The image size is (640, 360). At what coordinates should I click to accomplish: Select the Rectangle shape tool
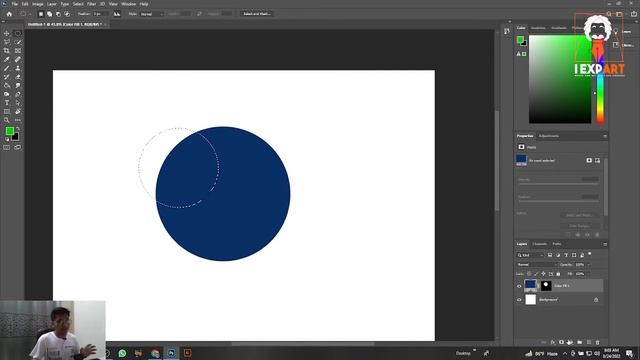point(7,111)
